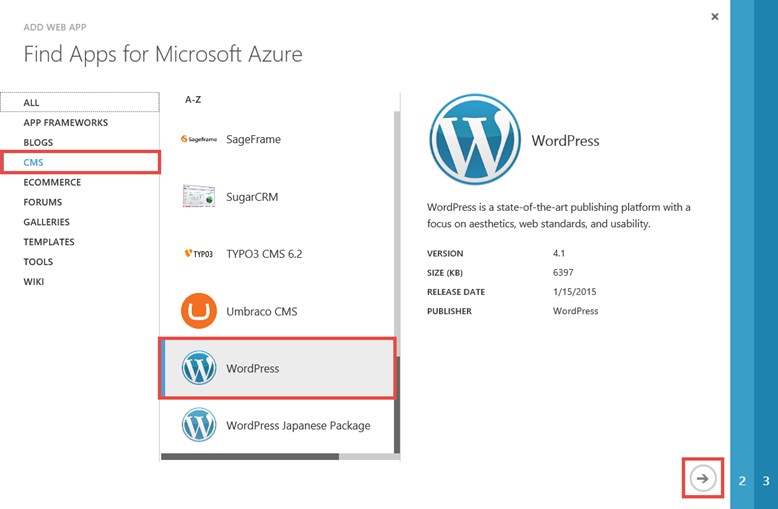
Task: Select the GALLERIES category
Action: point(80,222)
